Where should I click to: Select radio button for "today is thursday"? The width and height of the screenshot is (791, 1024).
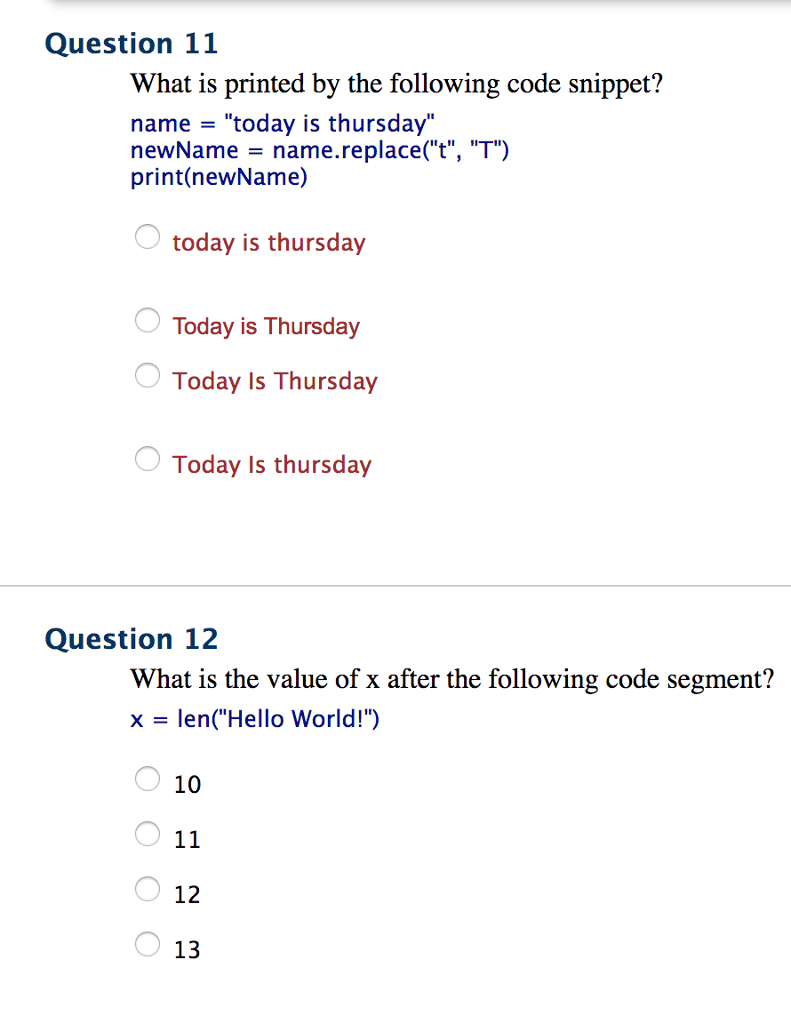(147, 237)
